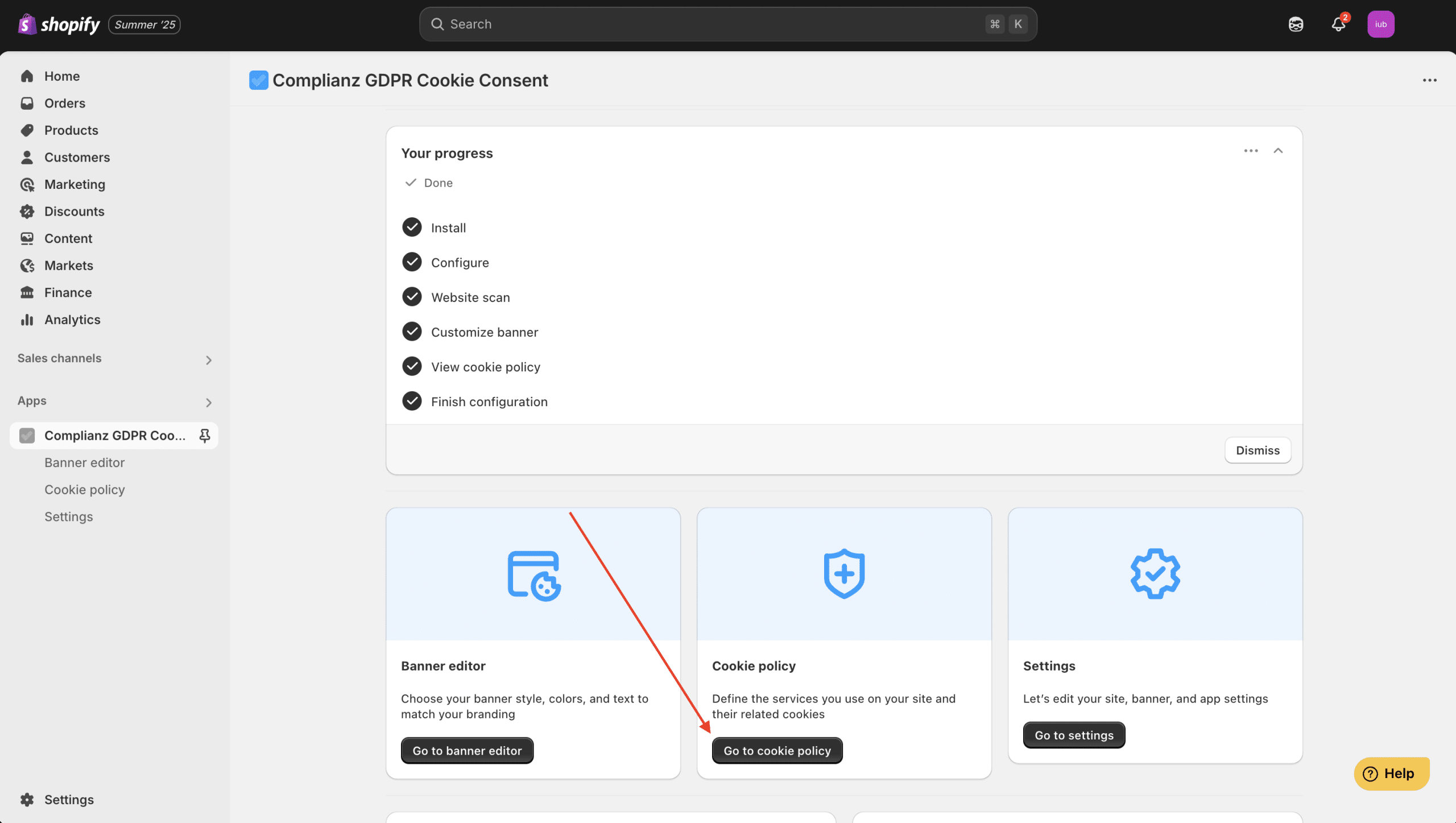Click the Customize banner step label
1456x823 pixels.
(x=484, y=332)
